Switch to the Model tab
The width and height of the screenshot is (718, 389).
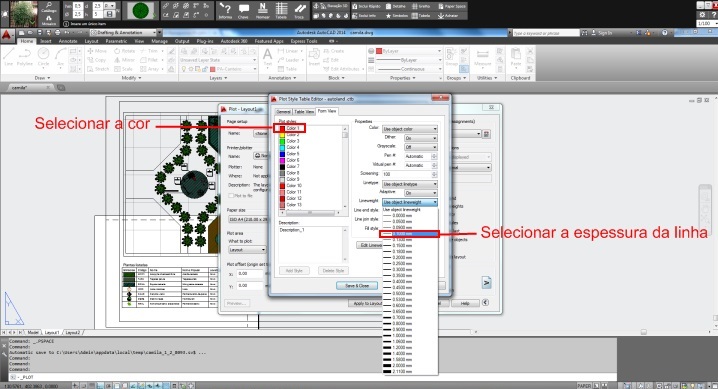click(x=33, y=332)
